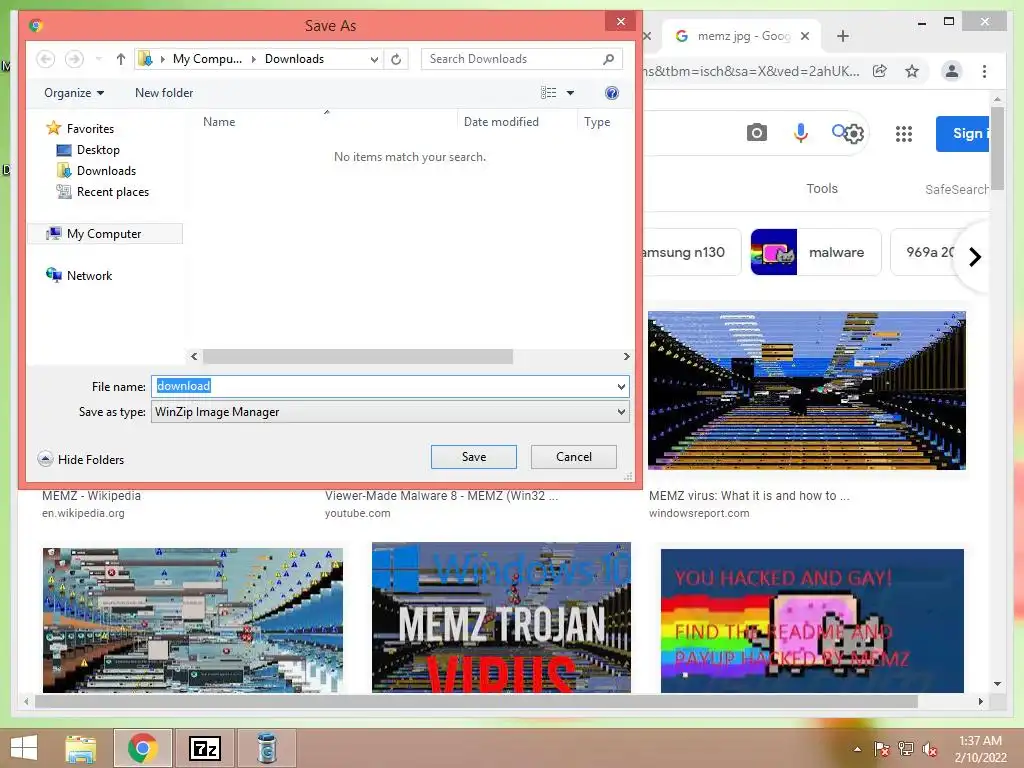Open MEMZ TROJAN VIRUS thumbnail

point(502,617)
